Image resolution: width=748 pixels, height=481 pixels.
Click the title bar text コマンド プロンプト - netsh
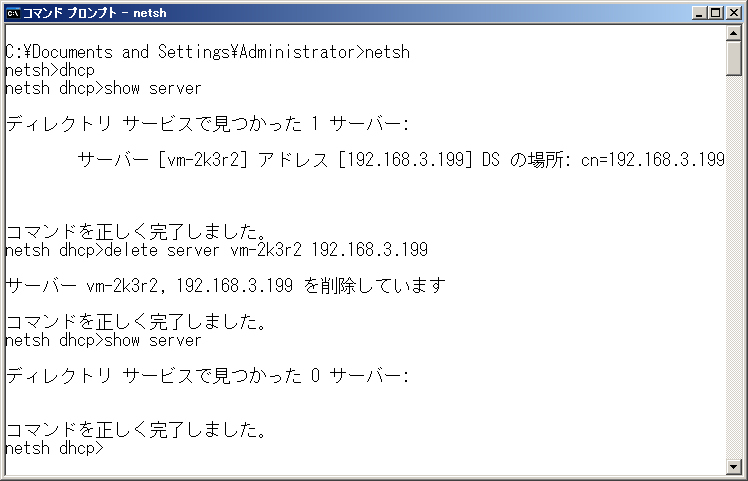[95, 13]
